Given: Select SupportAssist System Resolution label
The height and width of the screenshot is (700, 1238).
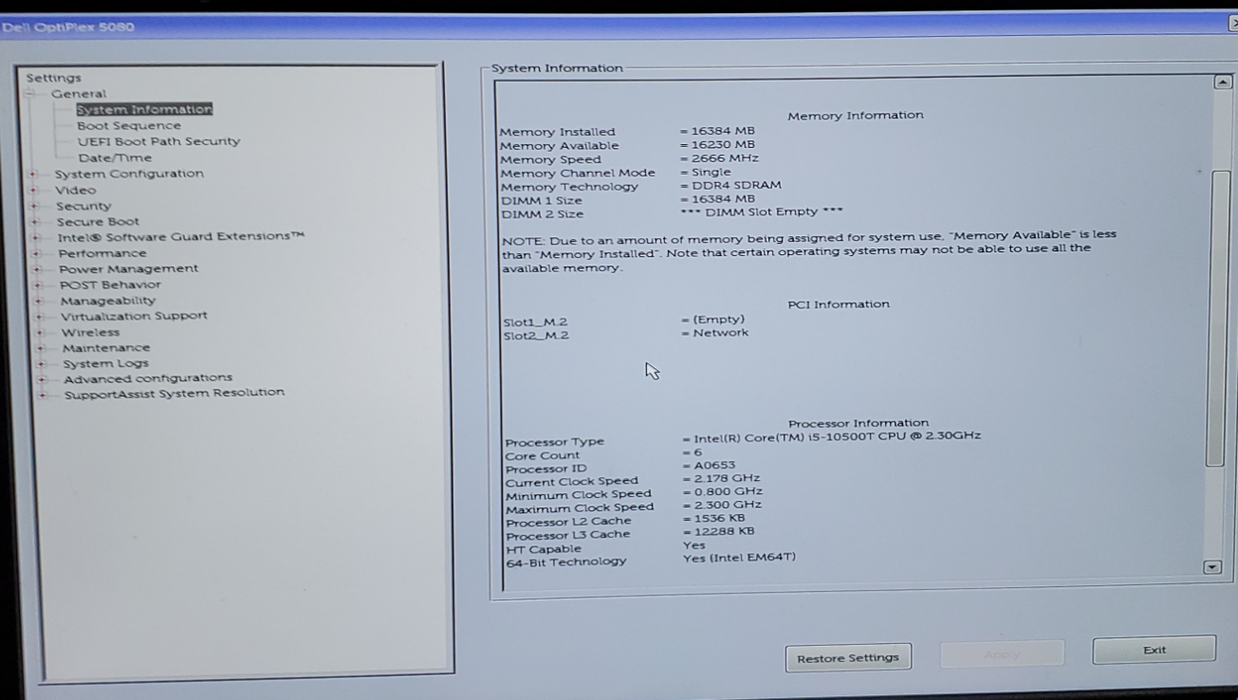Looking at the screenshot, I should tap(174, 394).
